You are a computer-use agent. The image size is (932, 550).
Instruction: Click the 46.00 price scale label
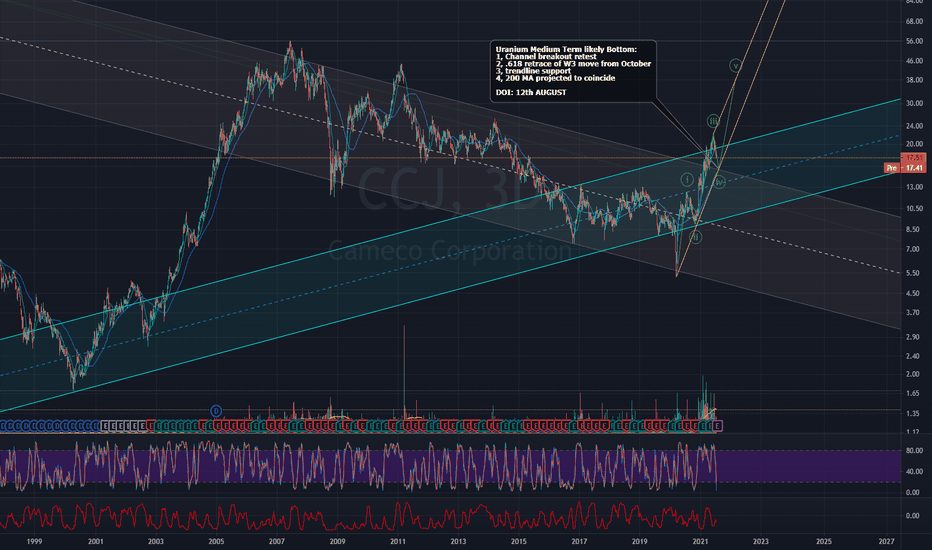[x=914, y=61]
